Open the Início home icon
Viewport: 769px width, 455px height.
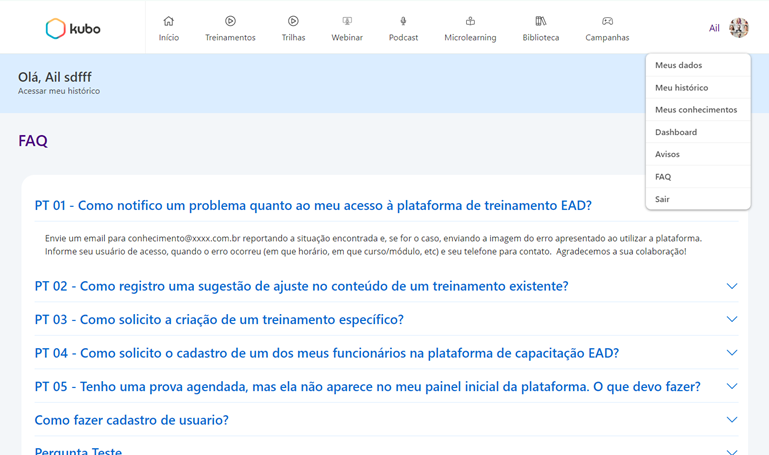[x=168, y=21]
